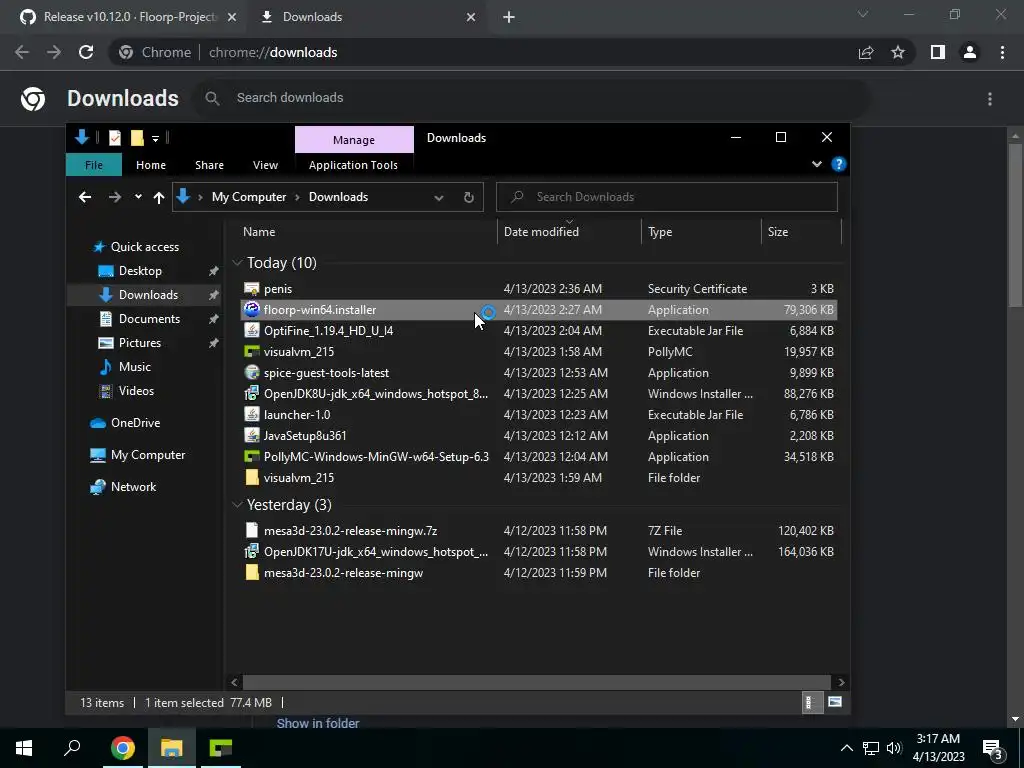The height and width of the screenshot is (768, 1024).
Task: Click the Search Downloads box in Explorer
Action: coord(667,197)
